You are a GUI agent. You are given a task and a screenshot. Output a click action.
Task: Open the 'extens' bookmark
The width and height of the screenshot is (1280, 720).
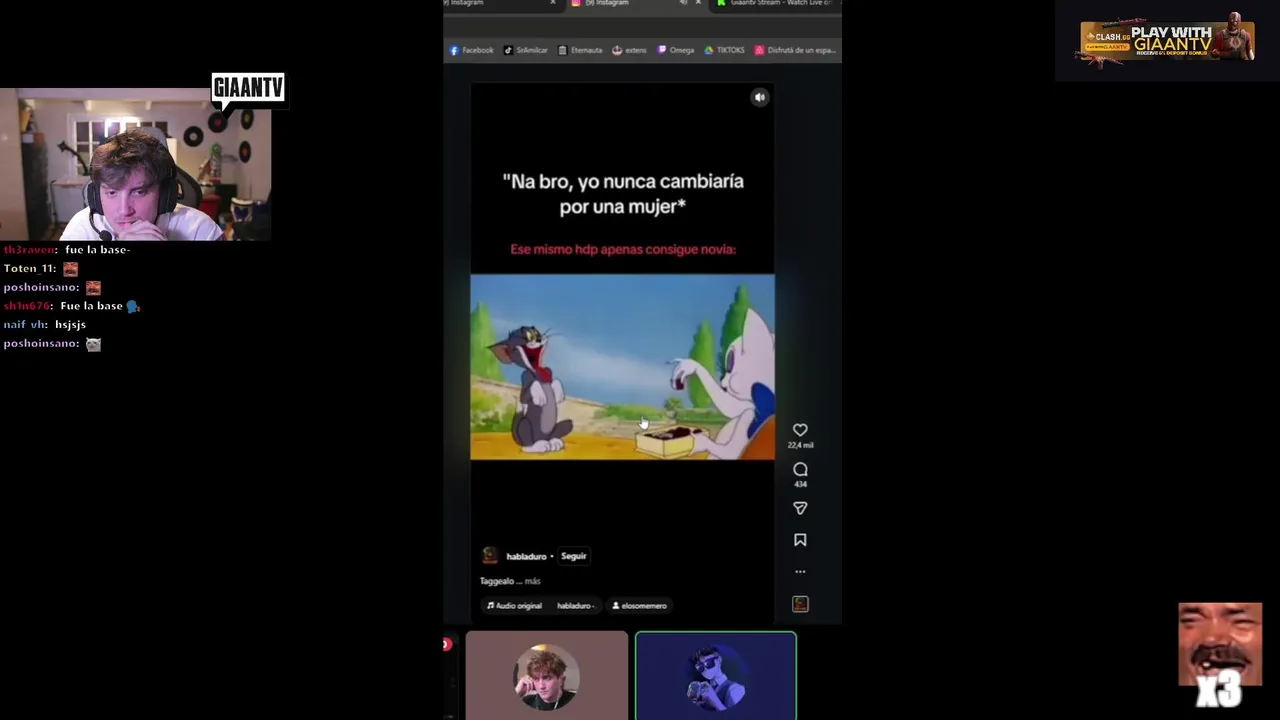[629, 50]
